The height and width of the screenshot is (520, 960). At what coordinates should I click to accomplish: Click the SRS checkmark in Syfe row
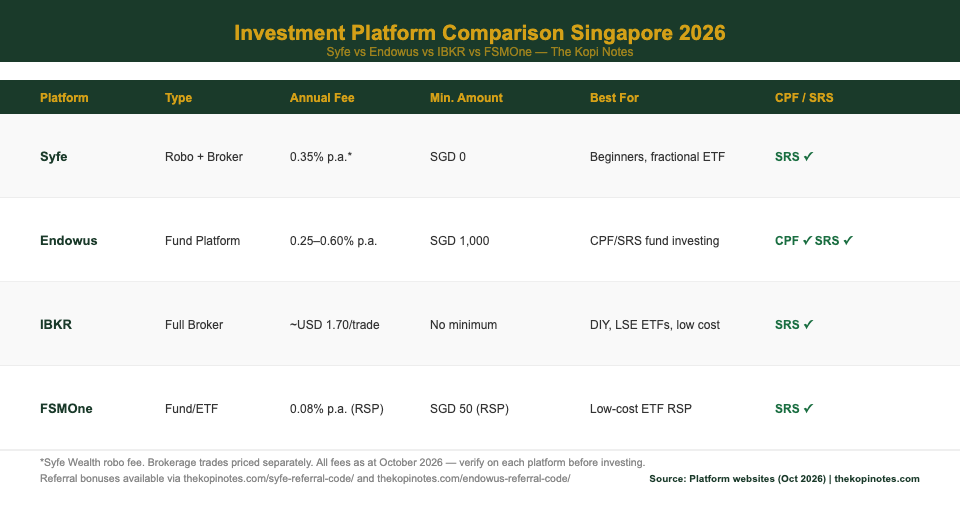[x=794, y=157]
